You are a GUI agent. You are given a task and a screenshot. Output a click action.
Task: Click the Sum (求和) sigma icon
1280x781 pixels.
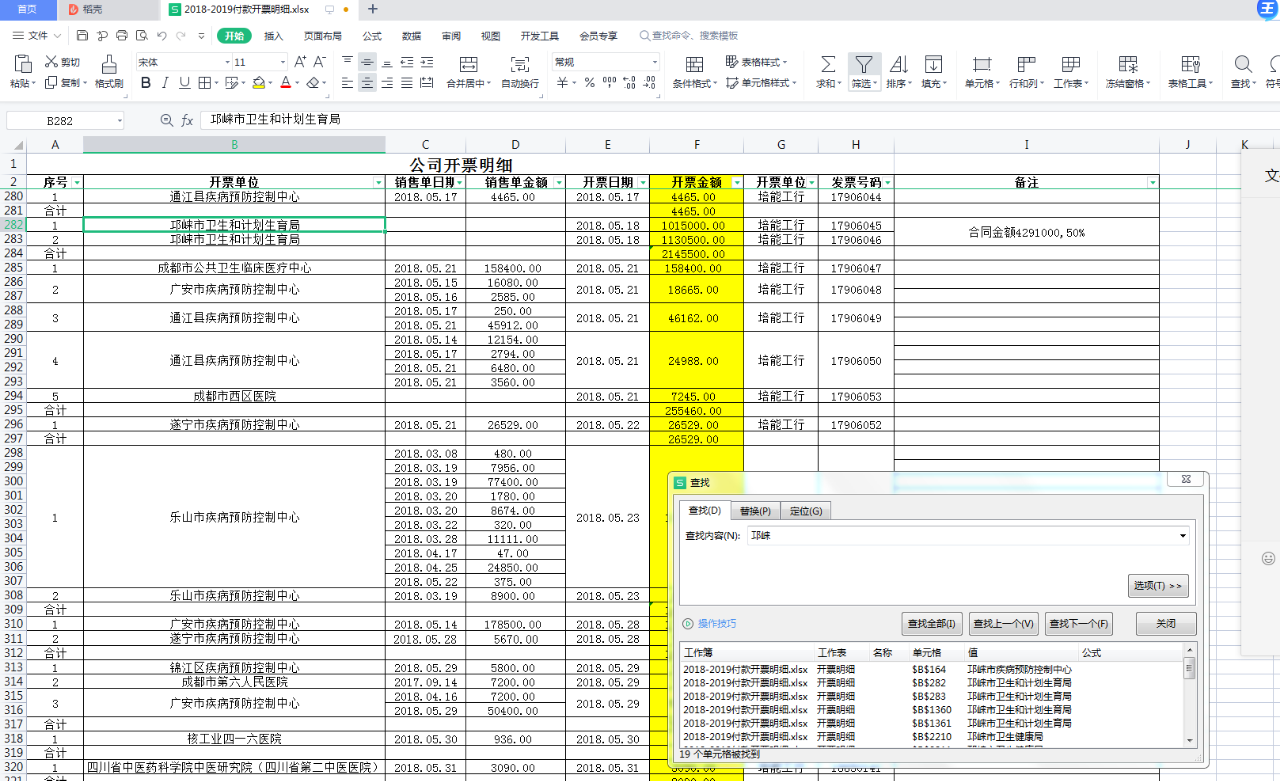pyautogui.click(x=828, y=64)
